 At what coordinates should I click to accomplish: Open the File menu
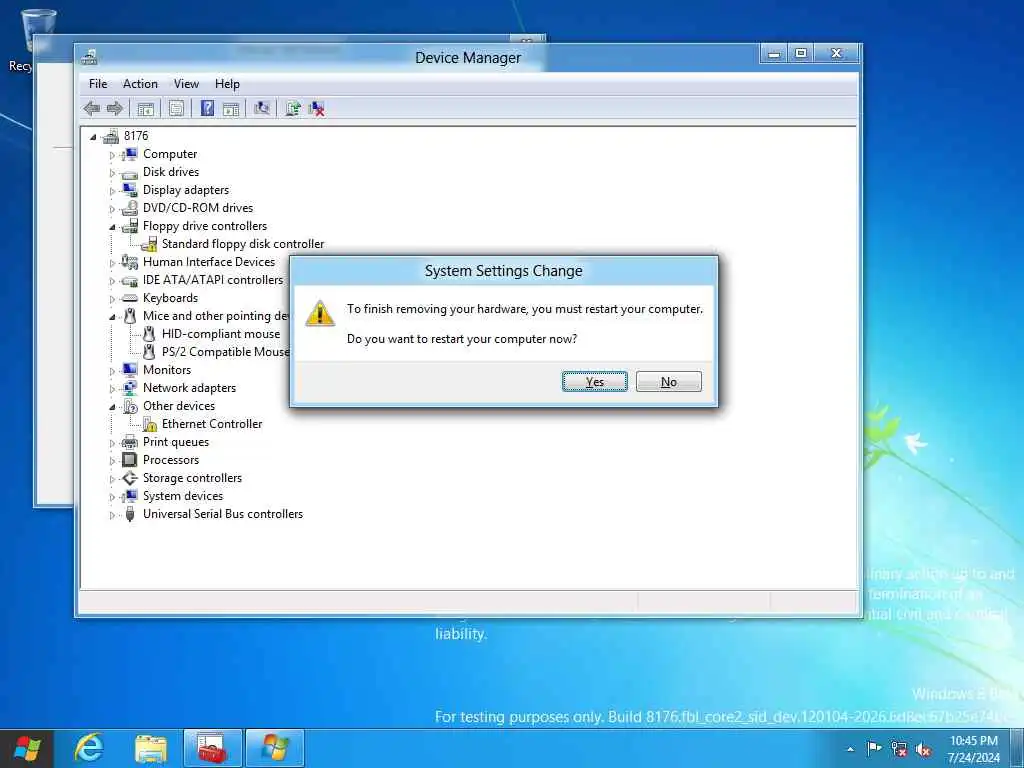[x=98, y=84]
